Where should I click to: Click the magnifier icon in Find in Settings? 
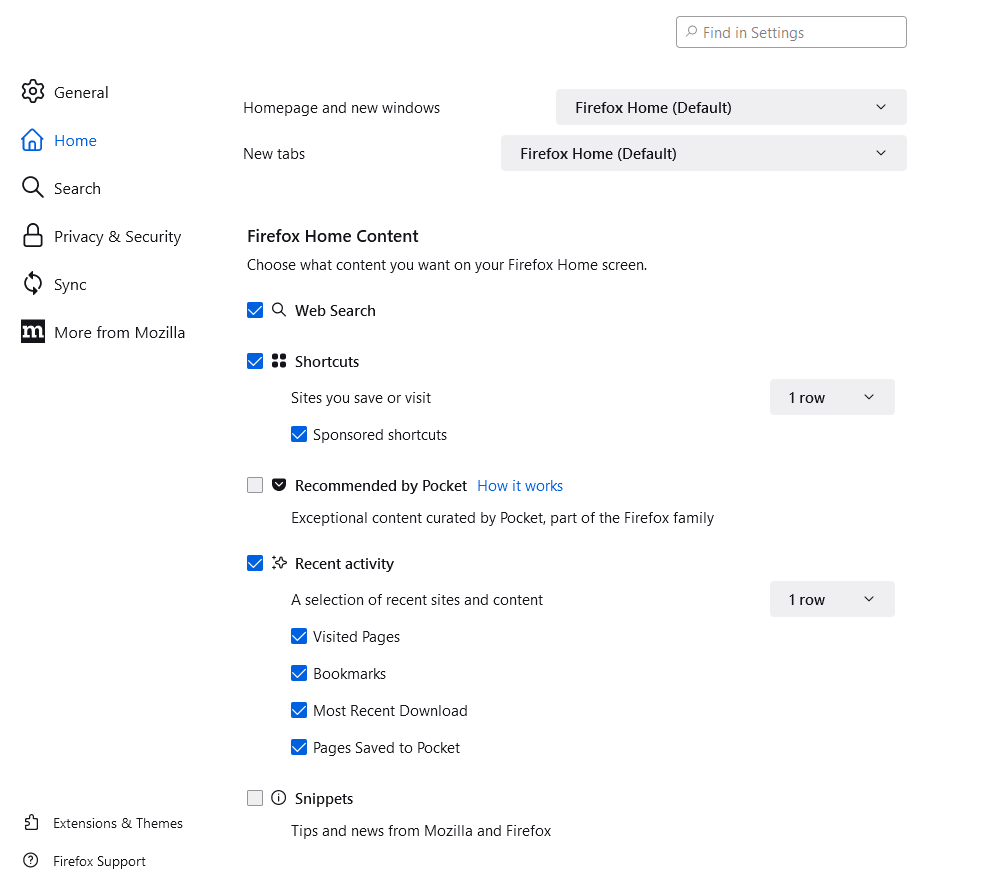tap(692, 31)
